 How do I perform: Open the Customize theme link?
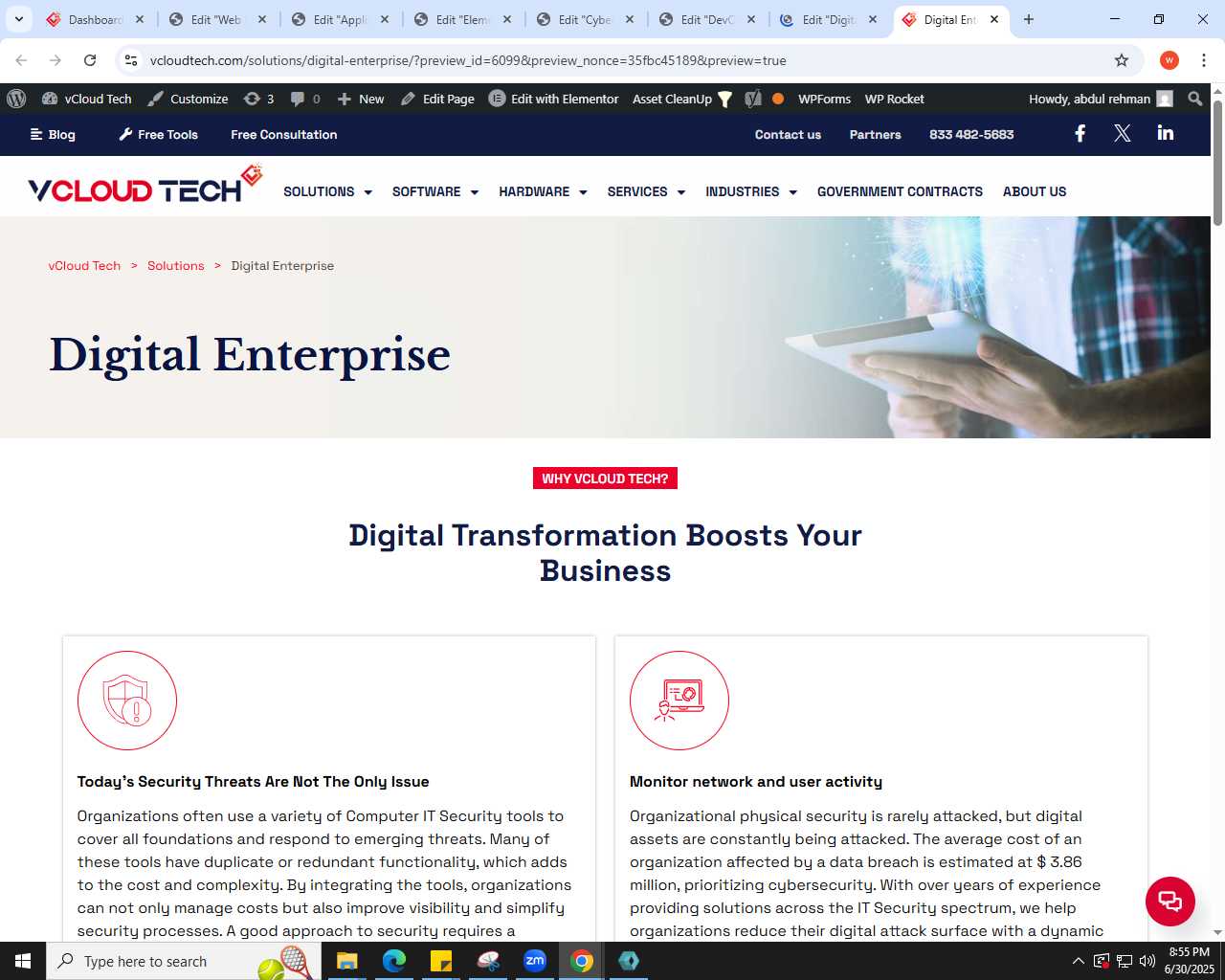189,99
